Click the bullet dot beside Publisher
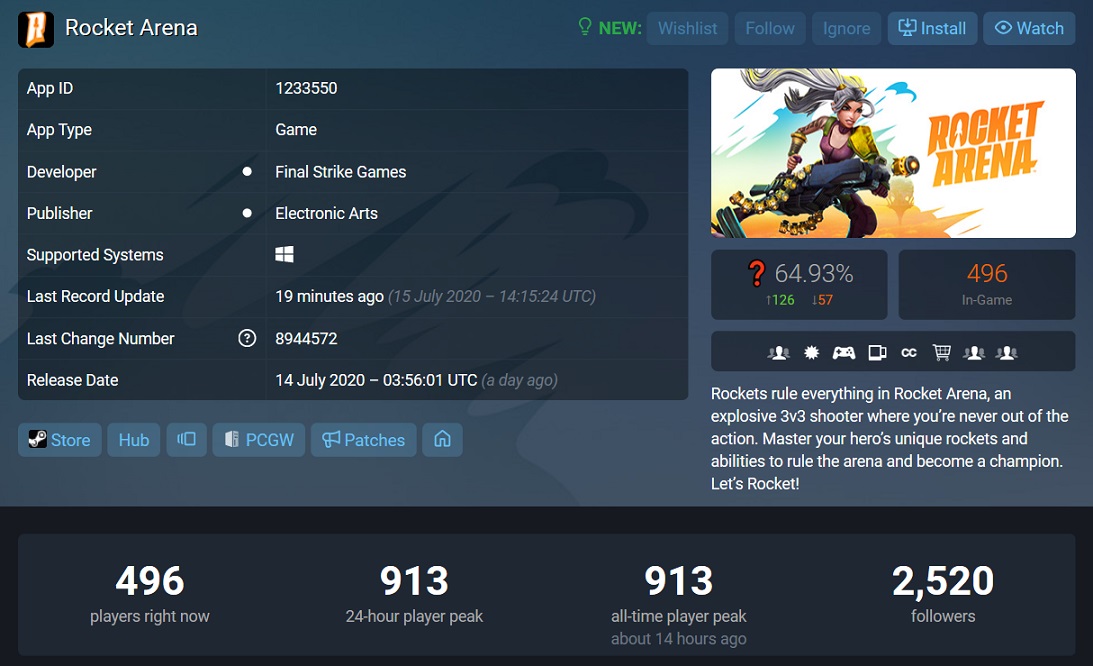Screen dimensions: 1093x666 tap(247, 213)
